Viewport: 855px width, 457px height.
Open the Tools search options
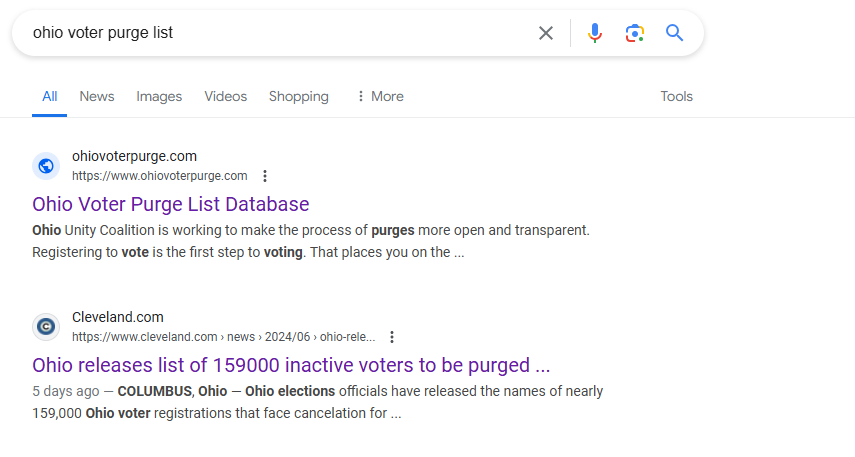(x=677, y=97)
